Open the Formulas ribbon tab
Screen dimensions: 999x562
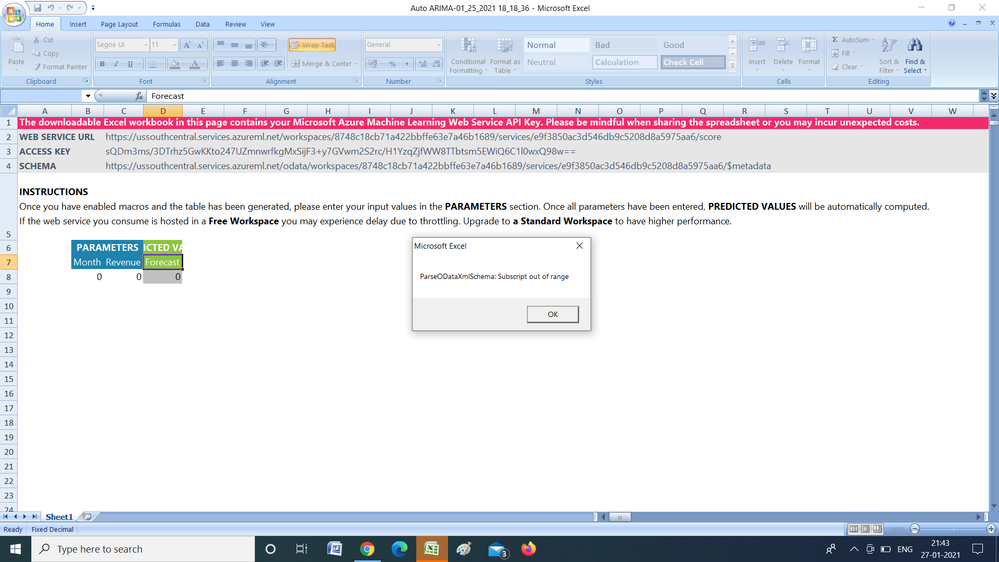point(166,24)
